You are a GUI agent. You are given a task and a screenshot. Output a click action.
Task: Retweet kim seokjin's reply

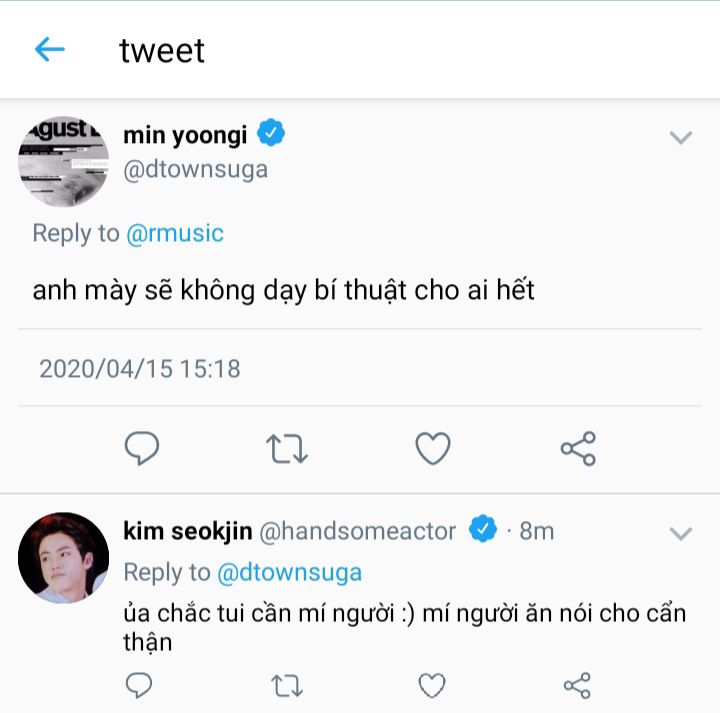286,685
